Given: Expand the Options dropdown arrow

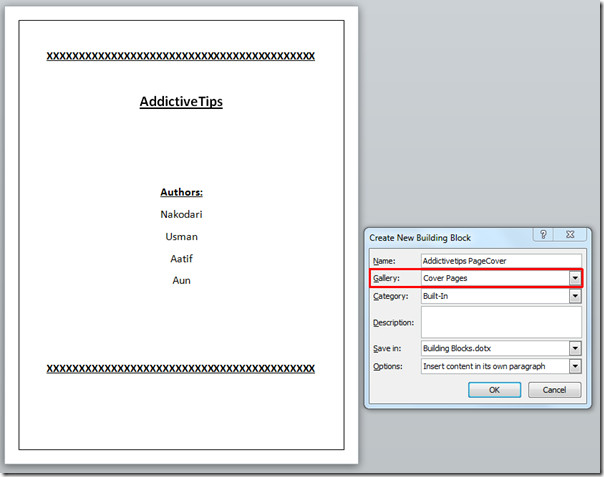Looking at the screenshot, I should pos(575,366).
